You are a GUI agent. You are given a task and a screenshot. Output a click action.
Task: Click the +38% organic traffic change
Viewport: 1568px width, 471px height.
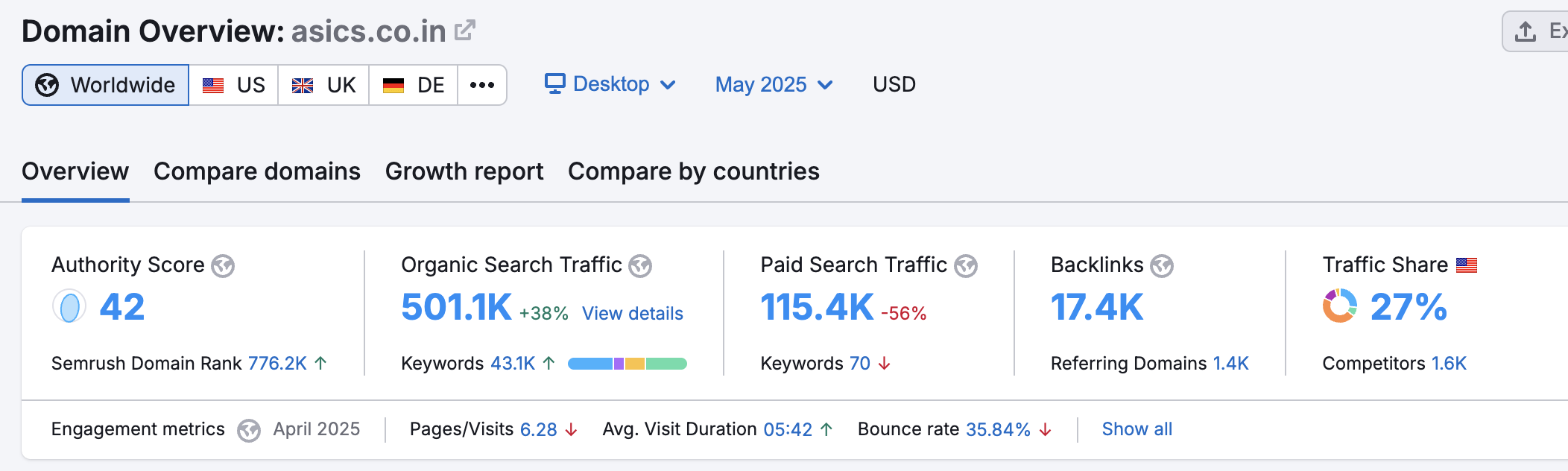click(x=544, y=314)
